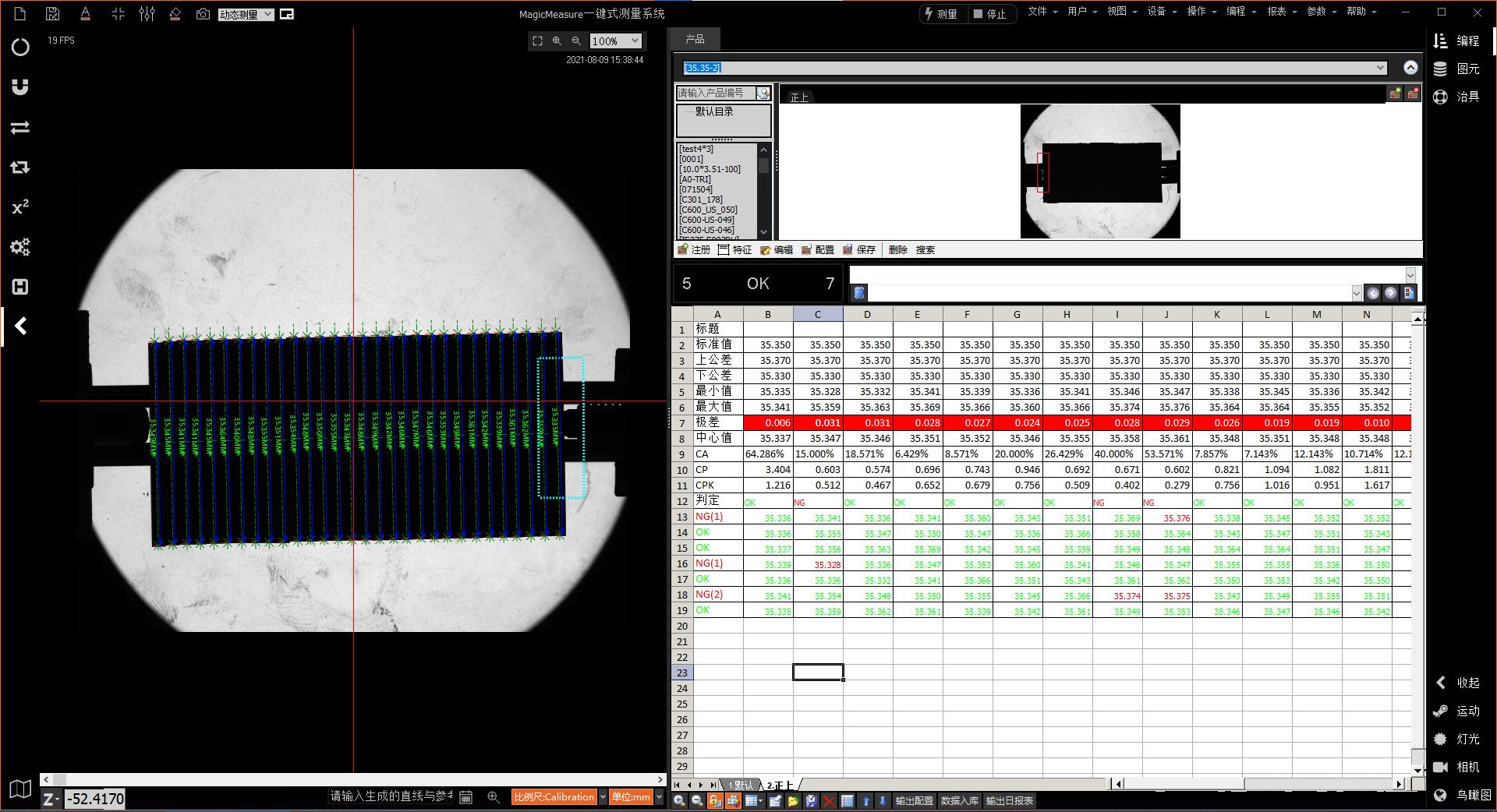Open the sliders adjustment icon
The width and height of the screenshot is (1497, 812).
(x=147, y=13)
